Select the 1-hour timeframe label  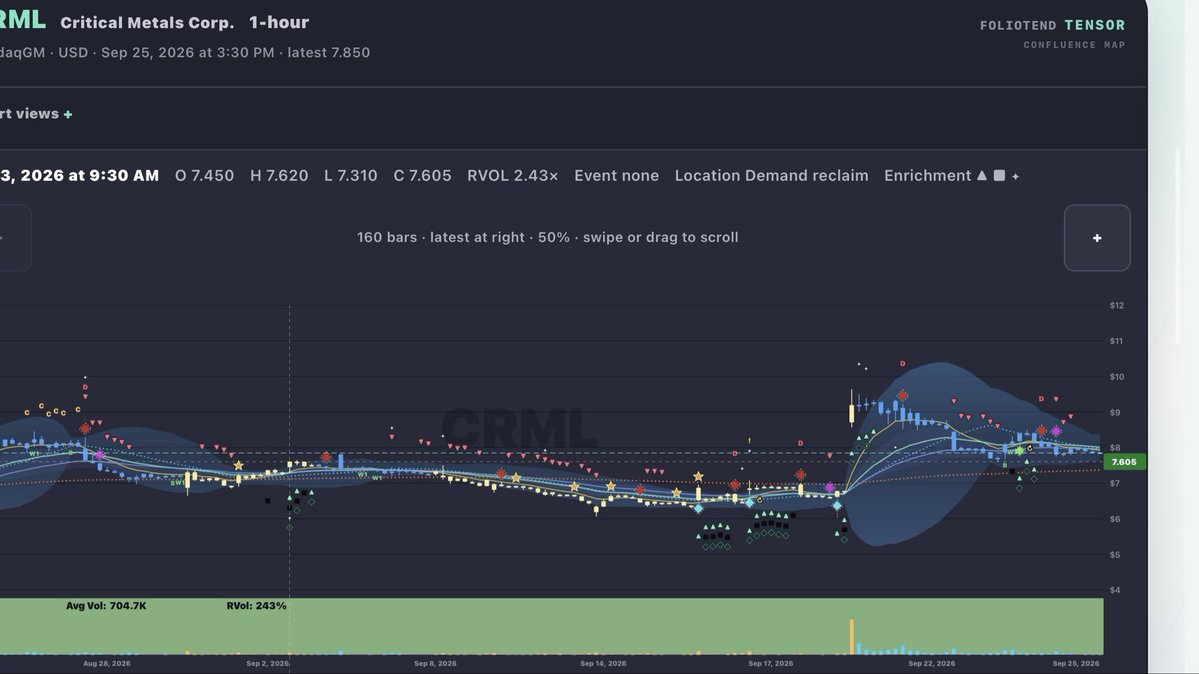[x=279, y=22]
